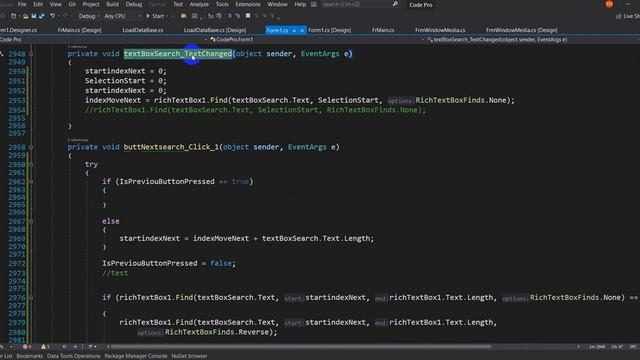Click the Open File folder icon
Image resolution: width=640 pixels, height=360 pixels.
tap(26, 16)
